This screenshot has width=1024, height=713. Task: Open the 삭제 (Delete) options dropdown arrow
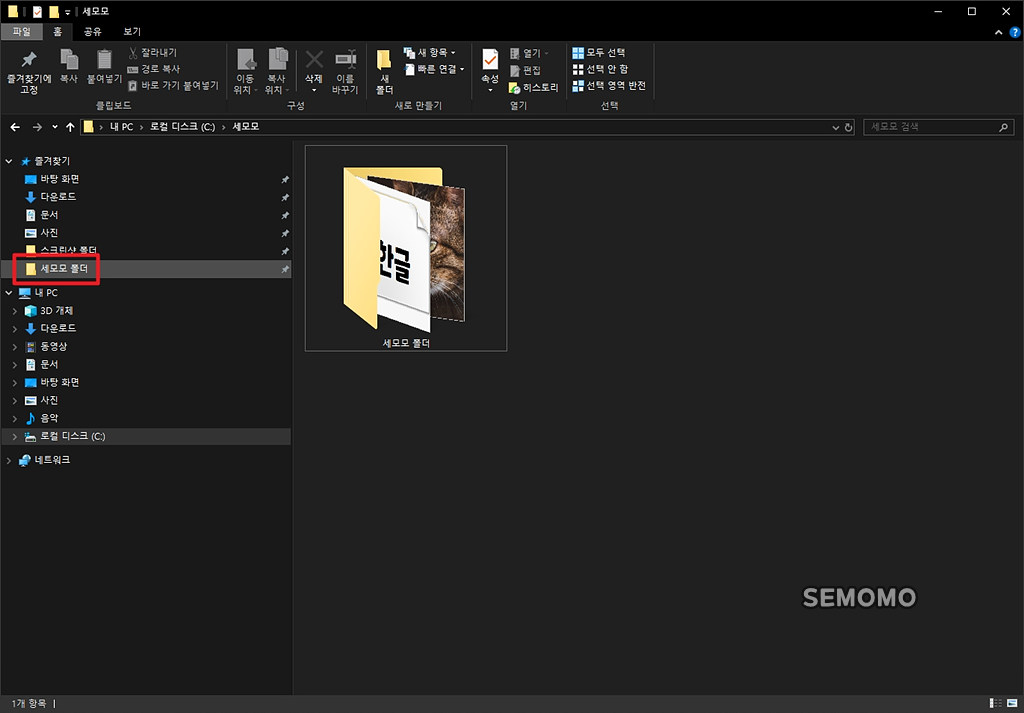pyautogui.click(x=314, y=89)
